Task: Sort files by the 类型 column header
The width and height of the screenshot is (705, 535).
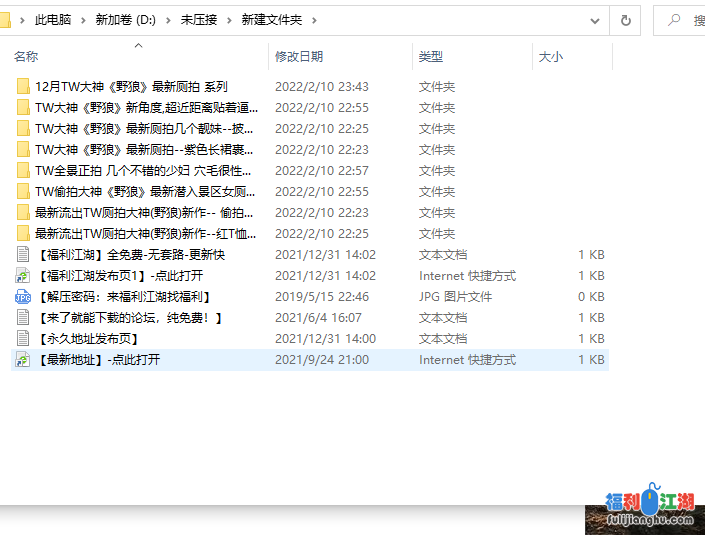Action: click(431, 57)
